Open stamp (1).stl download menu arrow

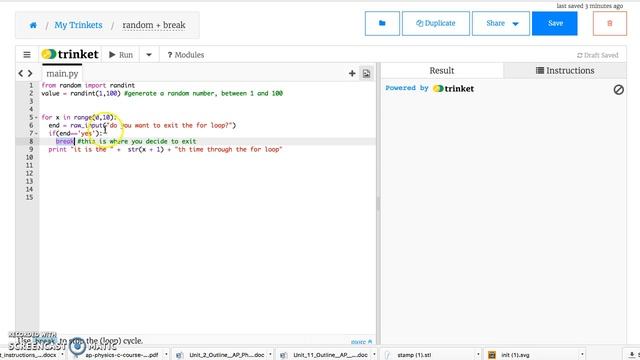pyautogui.click(x=478, y=355)
